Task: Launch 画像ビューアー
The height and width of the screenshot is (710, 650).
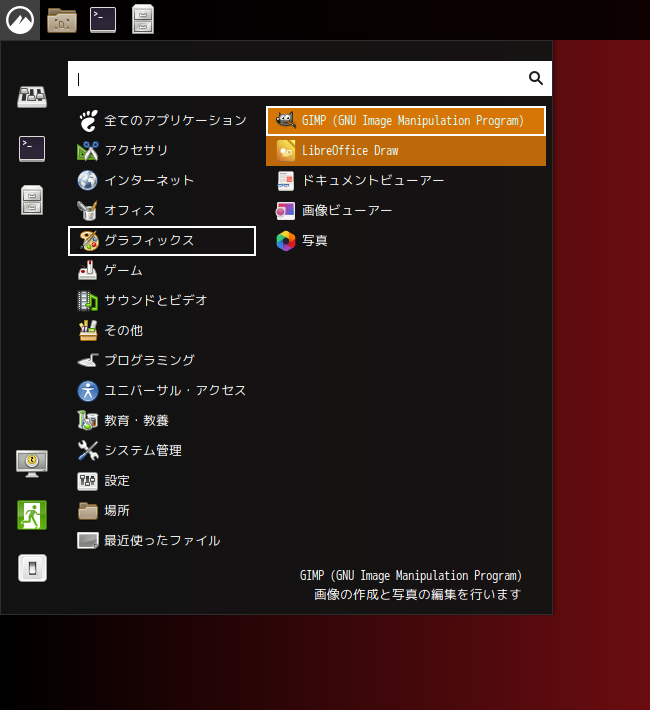Action: [406, 211]
